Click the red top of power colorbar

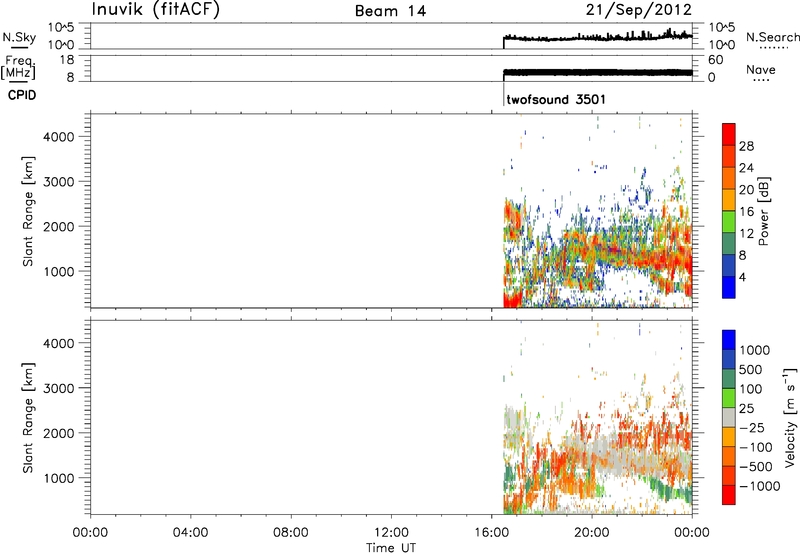(729, 133)
